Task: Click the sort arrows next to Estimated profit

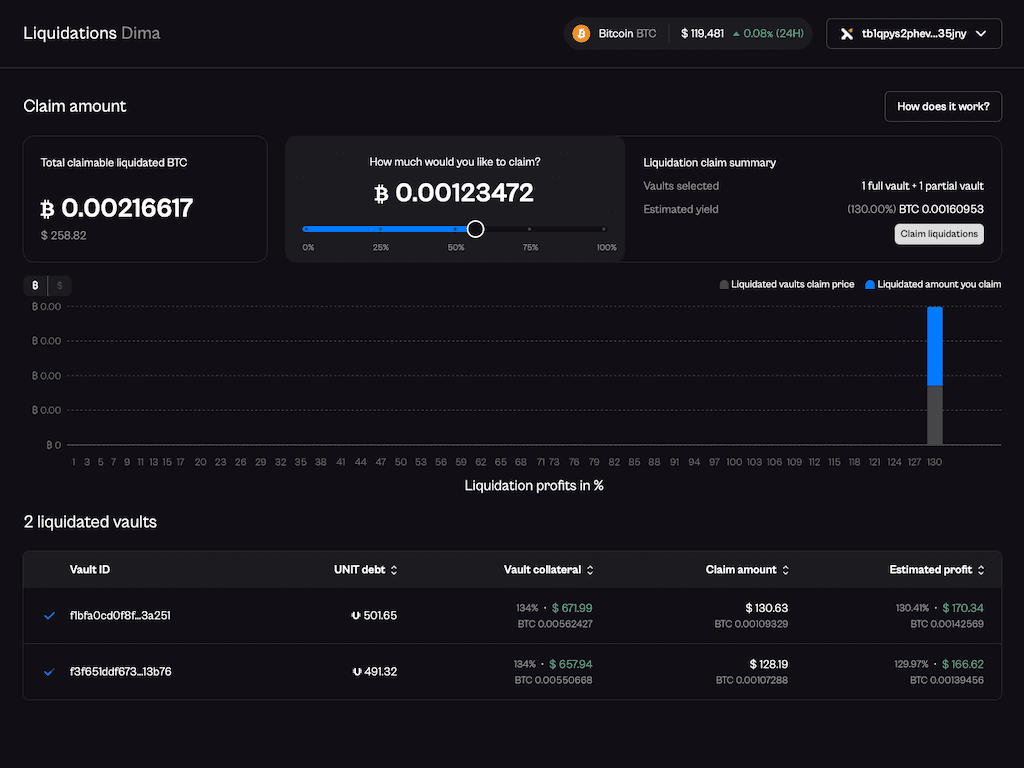Action: click(981, 570)
